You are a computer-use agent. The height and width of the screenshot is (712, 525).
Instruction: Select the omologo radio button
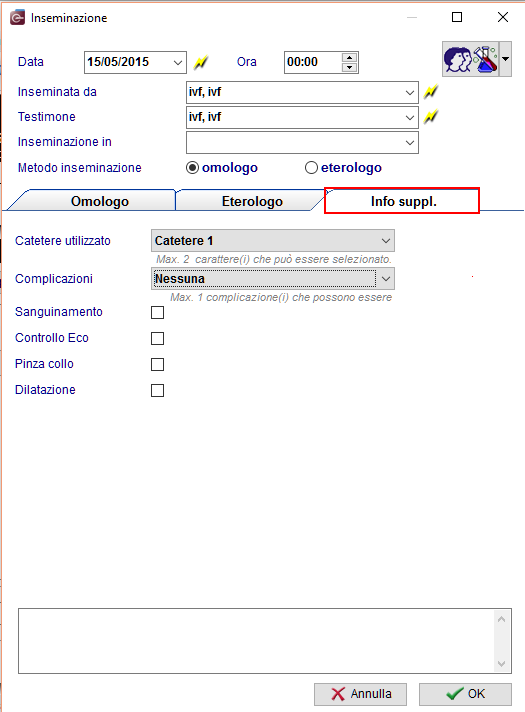click(x=193, y=168)
